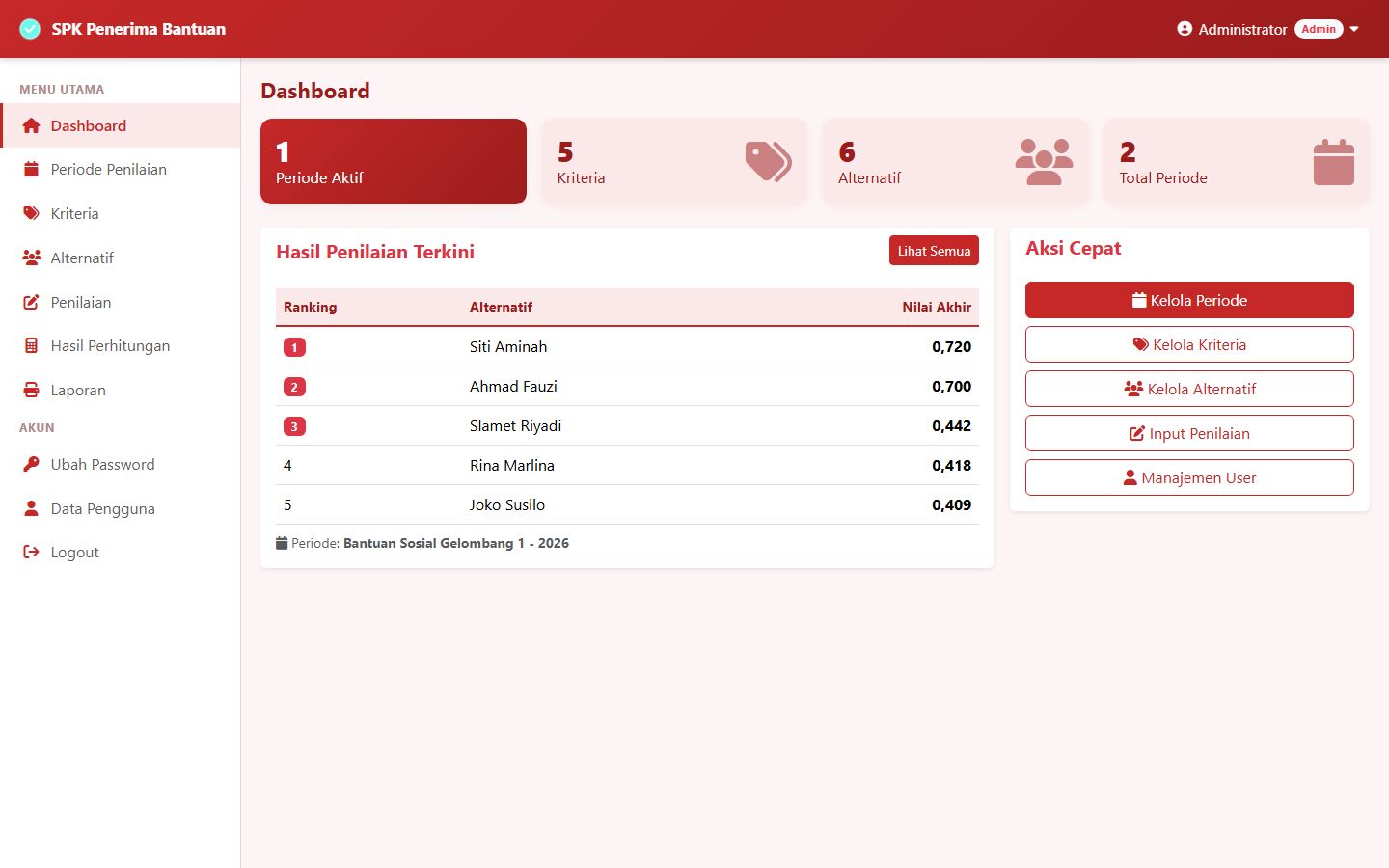Open Ubah Password in sidebar
This screenshot has height=868, width=1389.
[121, 464]
